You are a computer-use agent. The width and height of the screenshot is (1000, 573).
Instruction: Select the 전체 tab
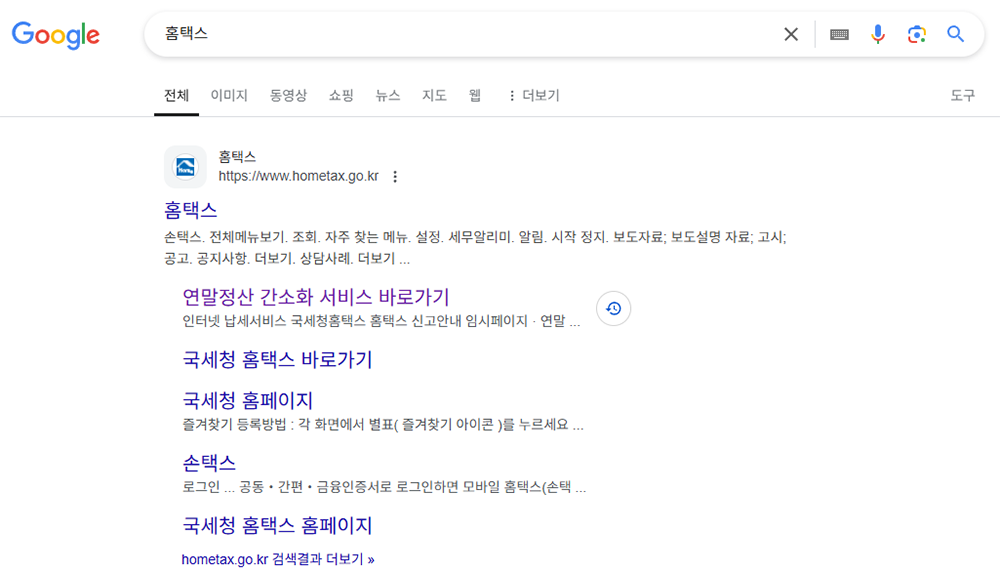click(176, 96)
